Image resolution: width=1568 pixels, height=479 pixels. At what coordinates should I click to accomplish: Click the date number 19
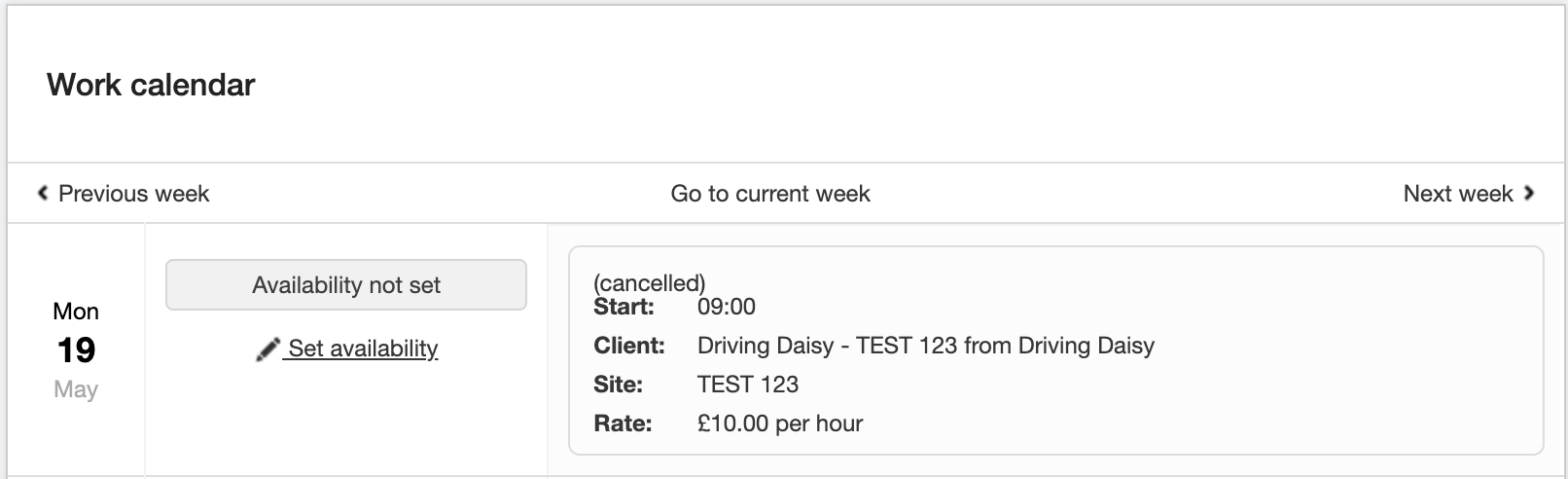pyautogui.click(x=76, y=350)
